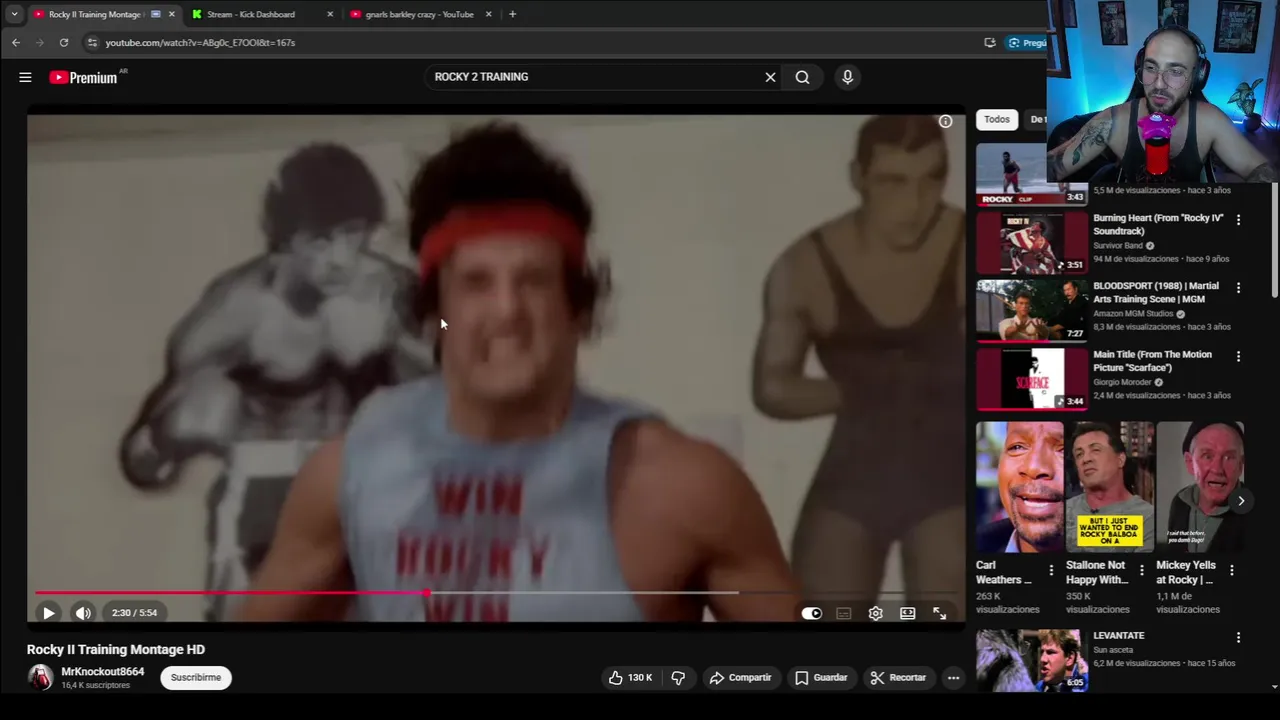This screenshot has height=720, width=1280.
Task: Open the YouTube guide hamburger menu
Action: pyautogui.click(x=25, y=77)
